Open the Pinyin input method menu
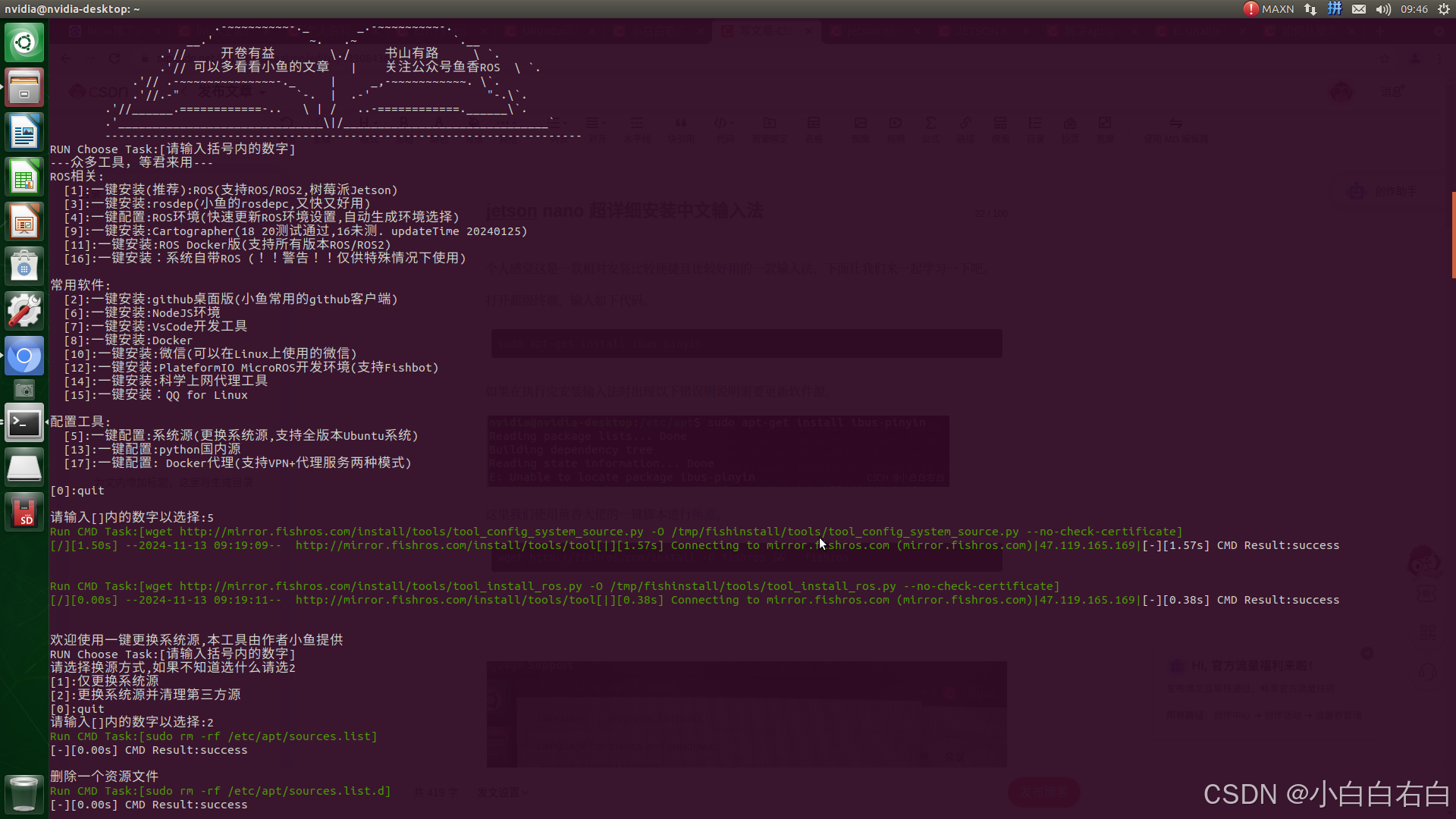 (x=1335, y=9)
